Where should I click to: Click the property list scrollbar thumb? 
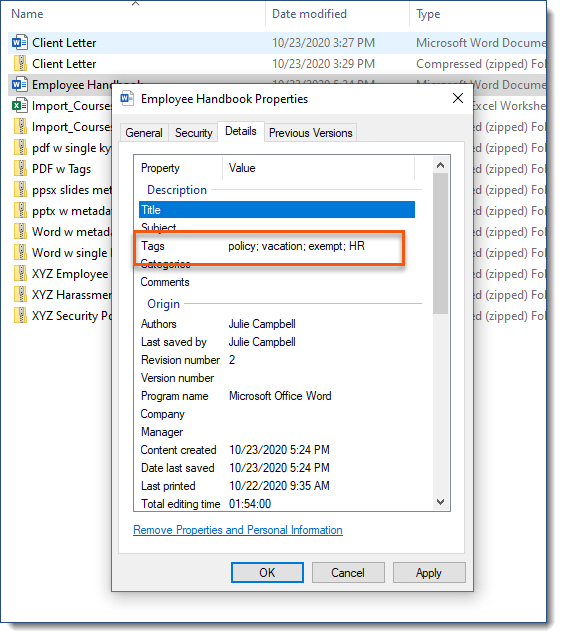tap(440, 243)
